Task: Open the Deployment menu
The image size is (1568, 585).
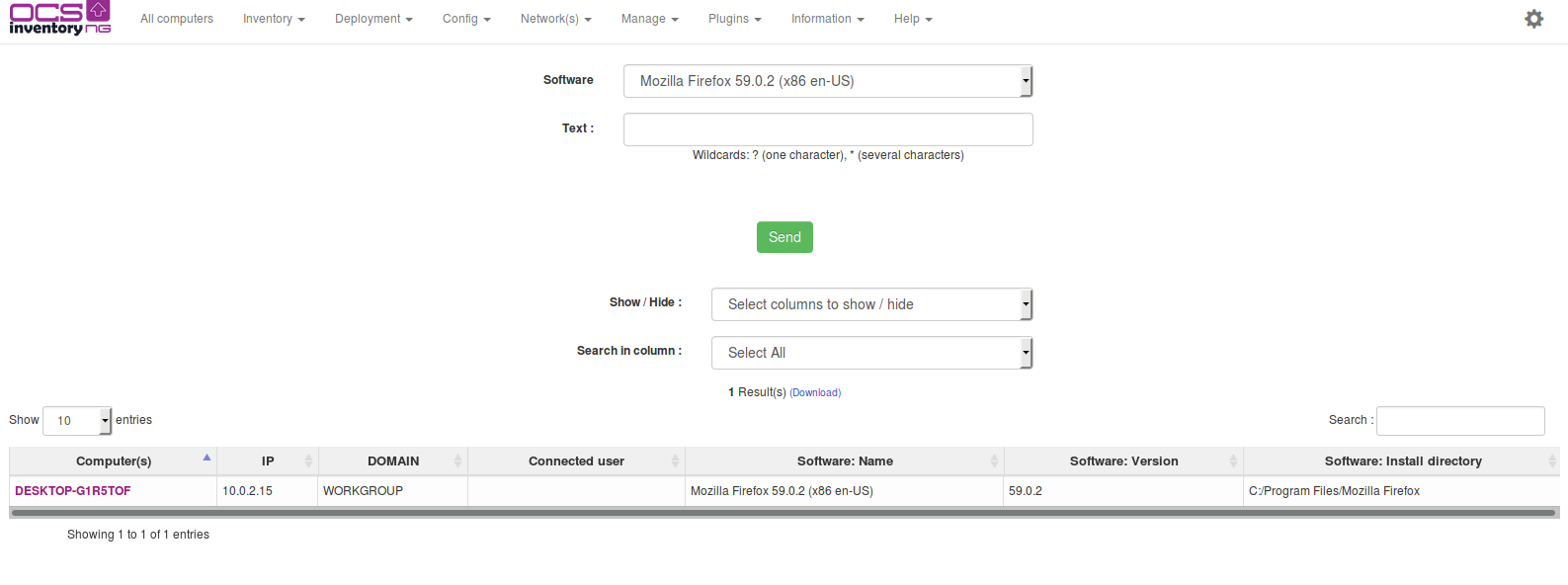Action: click(x=373, y=19)
